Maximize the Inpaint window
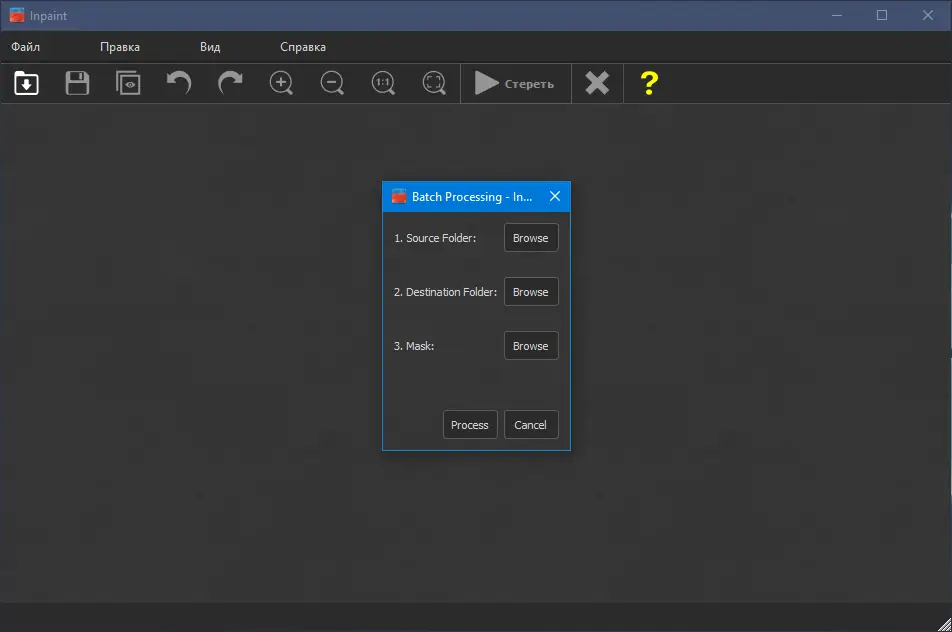Screen dimensions: 952x632 pos(882,15)
